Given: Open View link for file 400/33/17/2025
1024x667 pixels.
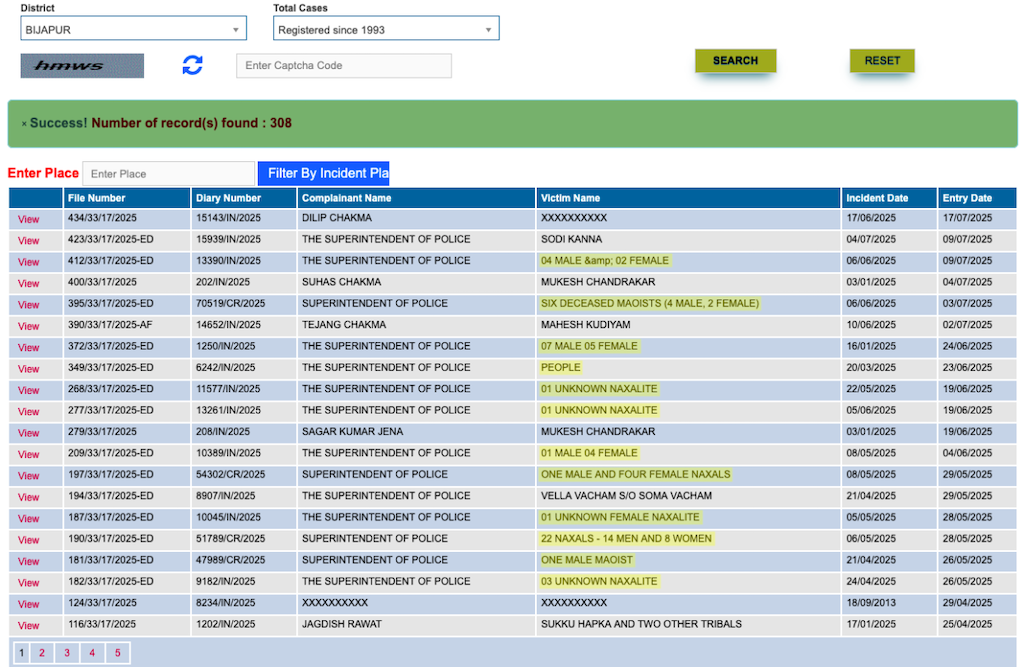Looking at the screenshot, I should pyautogui.click(x=28, y=283).
